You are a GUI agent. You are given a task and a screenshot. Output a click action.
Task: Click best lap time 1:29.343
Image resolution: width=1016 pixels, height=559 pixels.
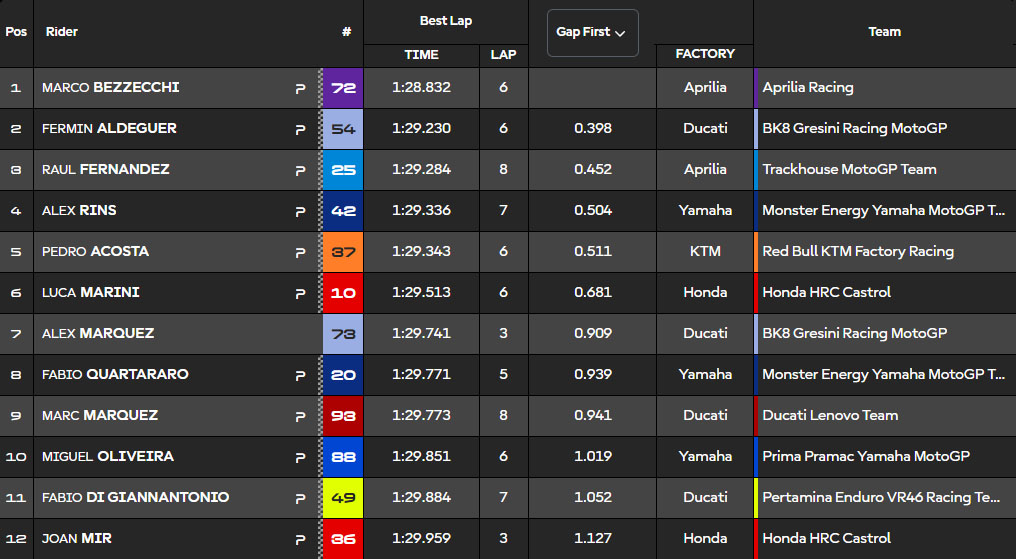(x=421, y=251)
